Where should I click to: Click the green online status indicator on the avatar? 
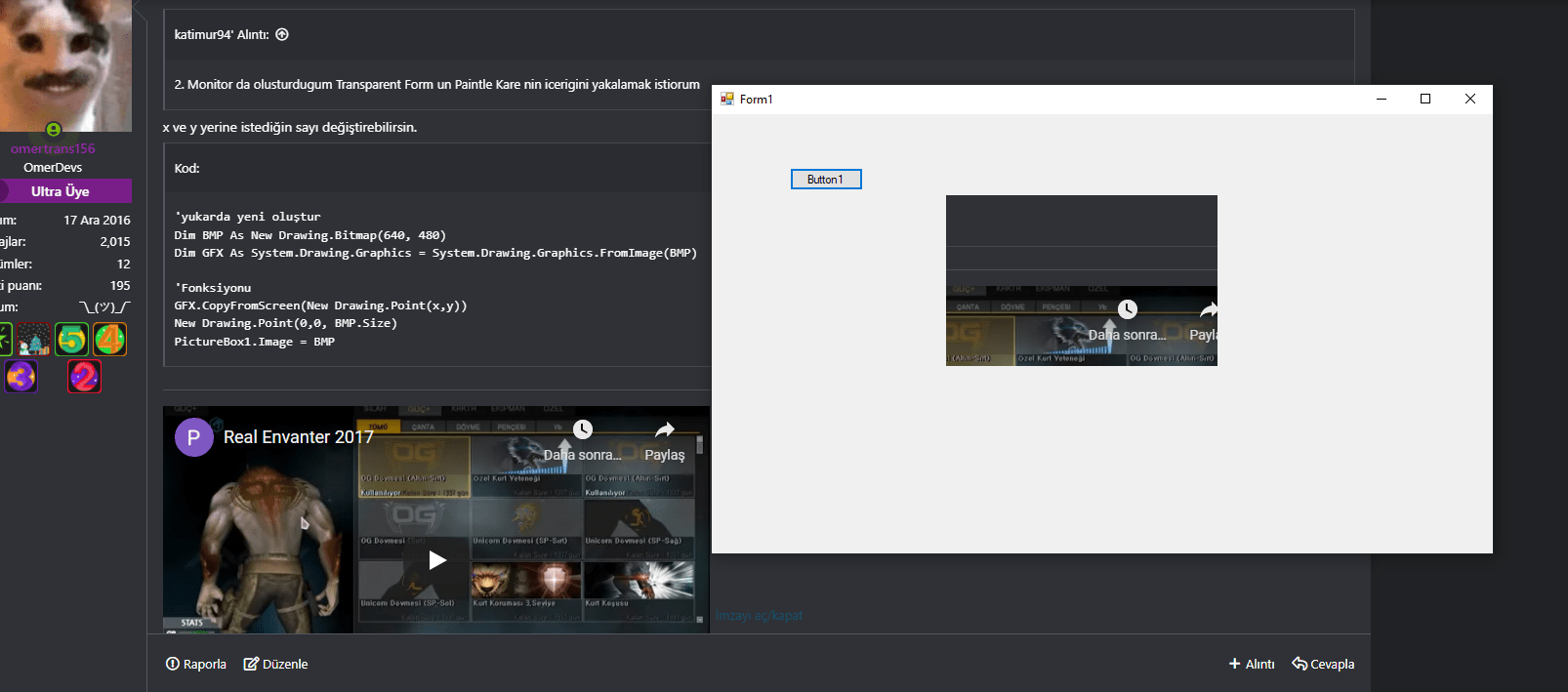point(54,129)
